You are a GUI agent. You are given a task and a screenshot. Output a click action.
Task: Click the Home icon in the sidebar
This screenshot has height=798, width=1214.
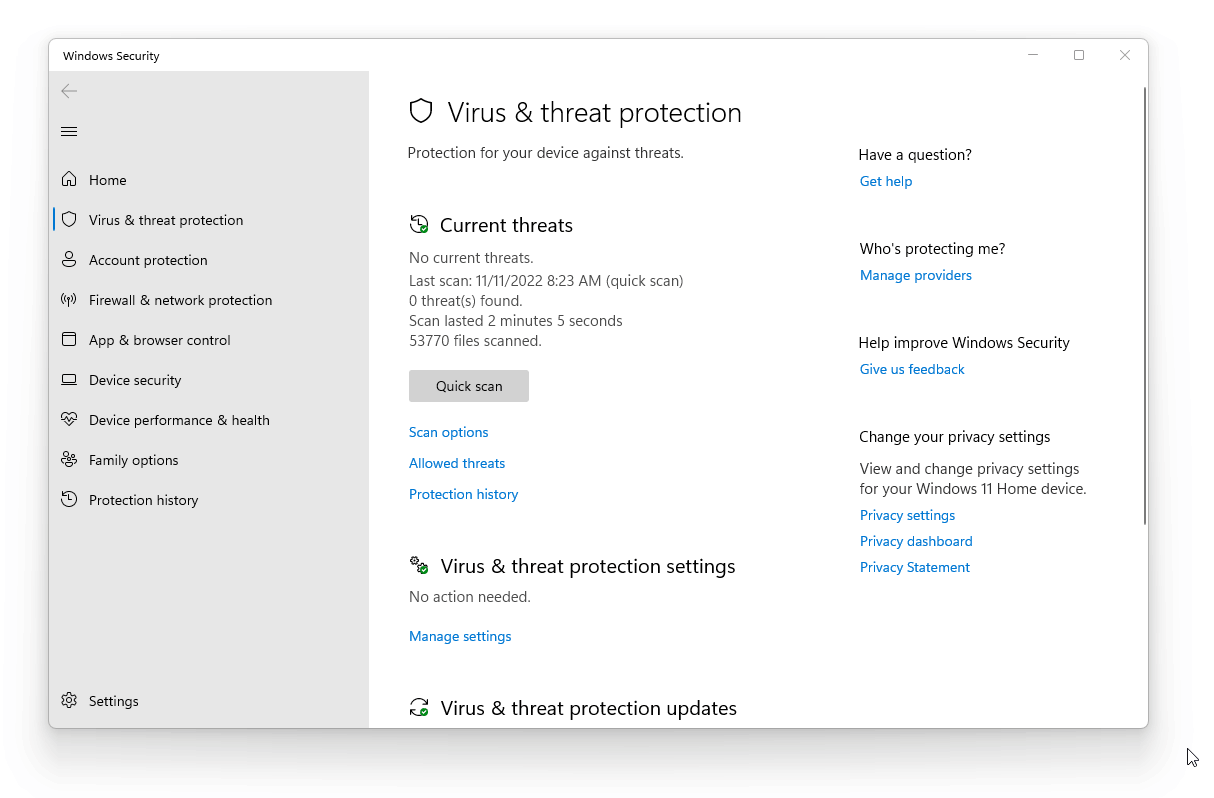(x=69, y=179)
